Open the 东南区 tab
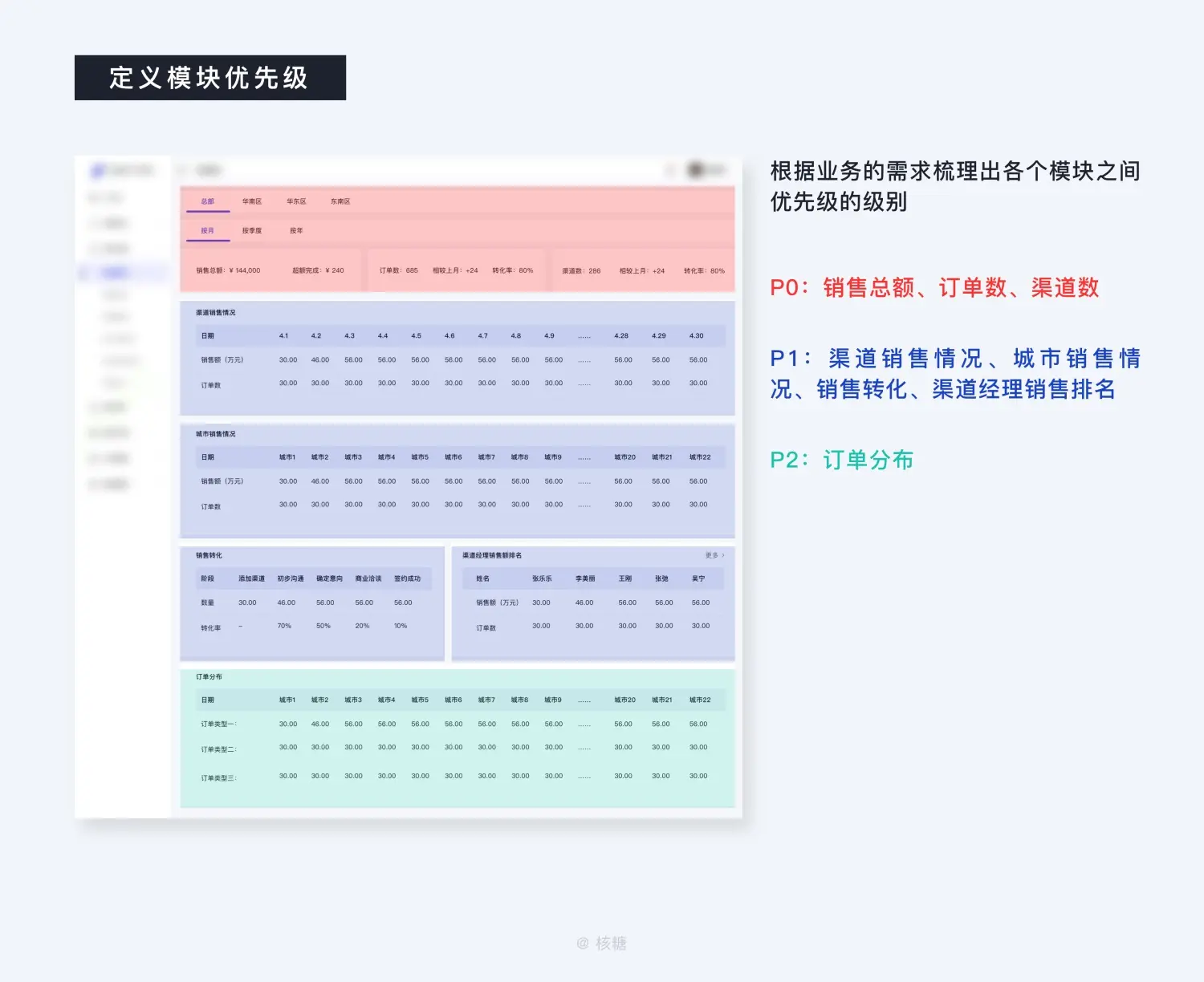 pos(340,201)
